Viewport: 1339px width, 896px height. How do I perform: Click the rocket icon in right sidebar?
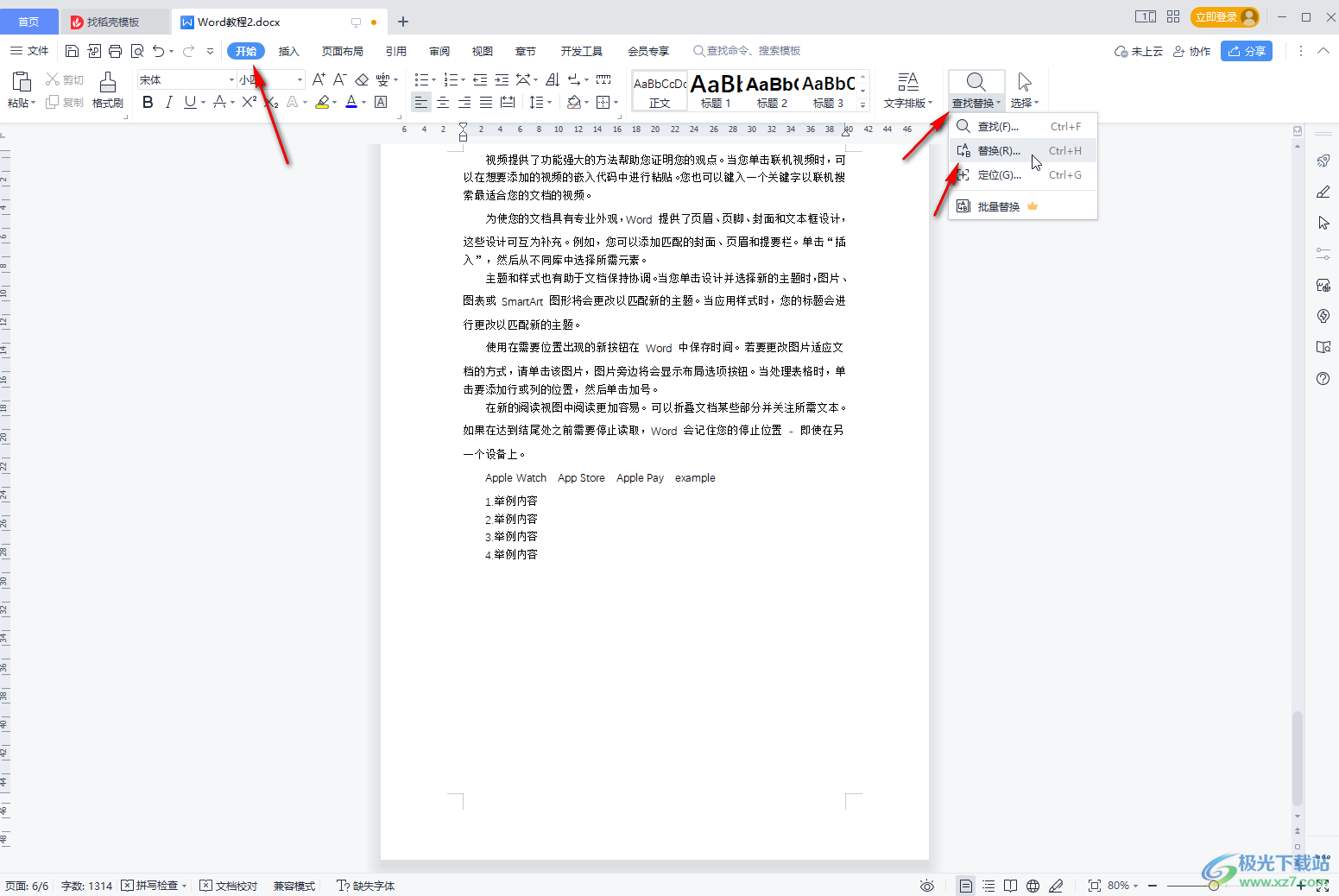[x=1323, y=161]
